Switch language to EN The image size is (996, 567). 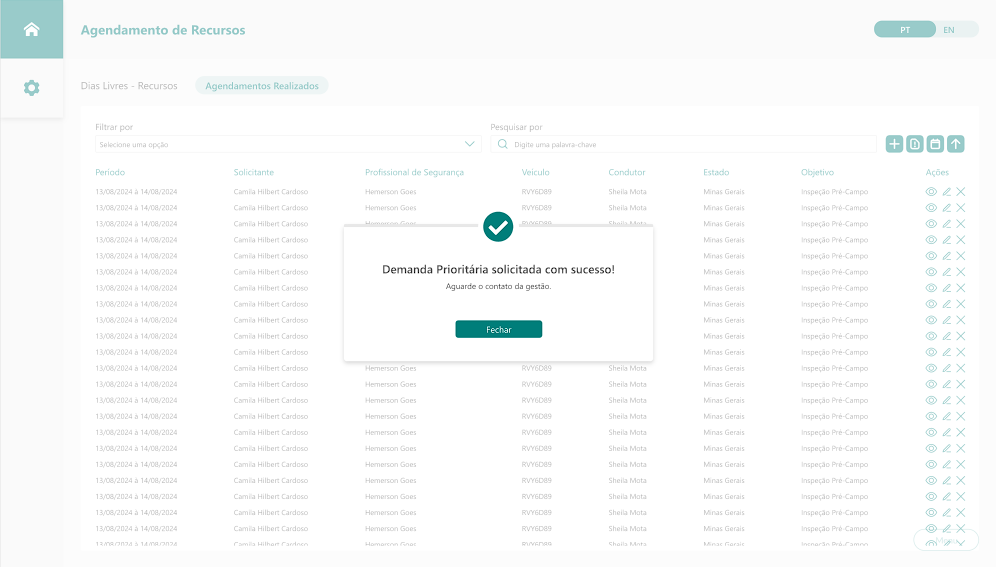tap(949, 30)
